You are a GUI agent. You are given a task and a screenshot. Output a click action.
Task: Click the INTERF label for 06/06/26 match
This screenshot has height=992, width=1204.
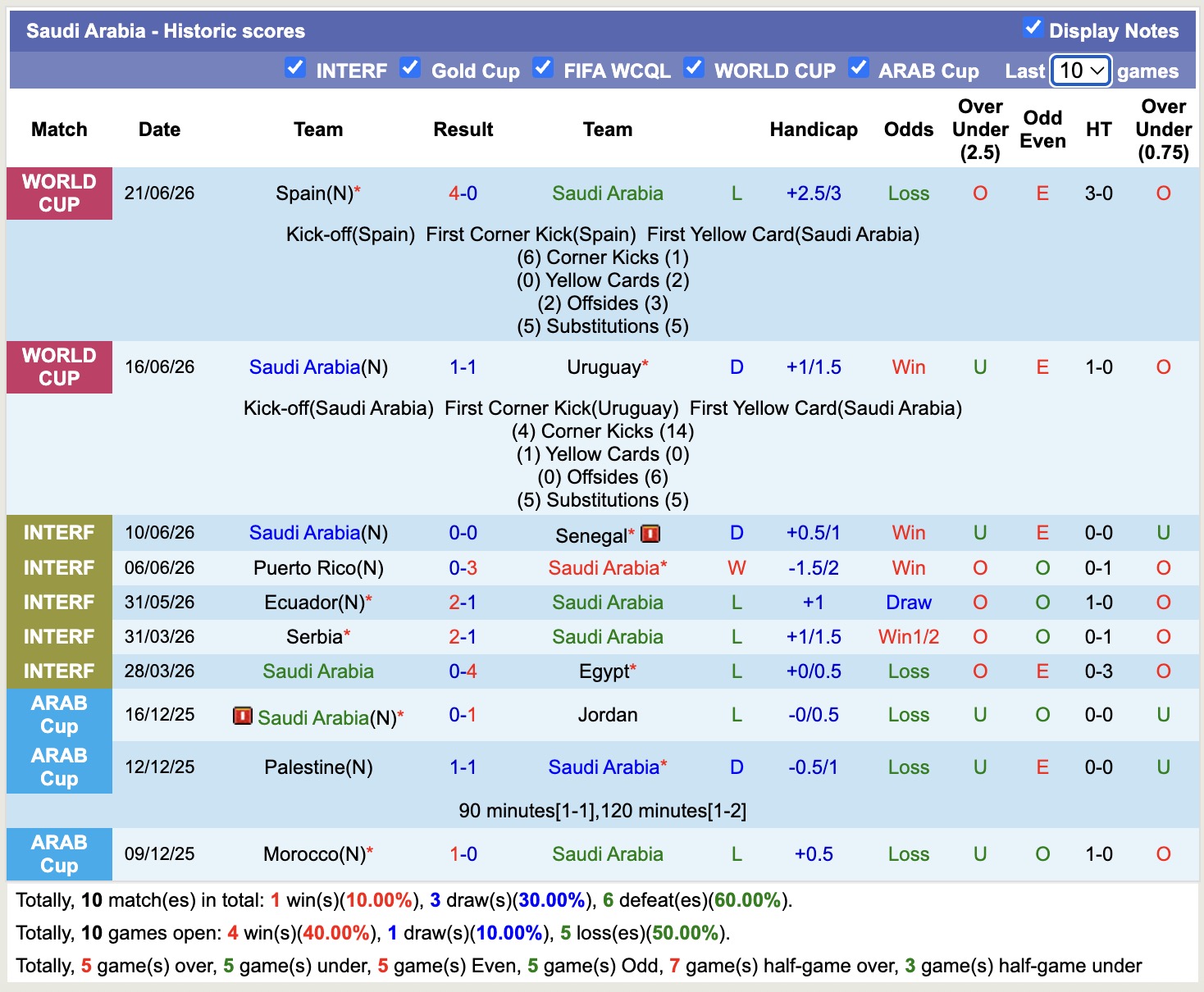coord(59,568)
